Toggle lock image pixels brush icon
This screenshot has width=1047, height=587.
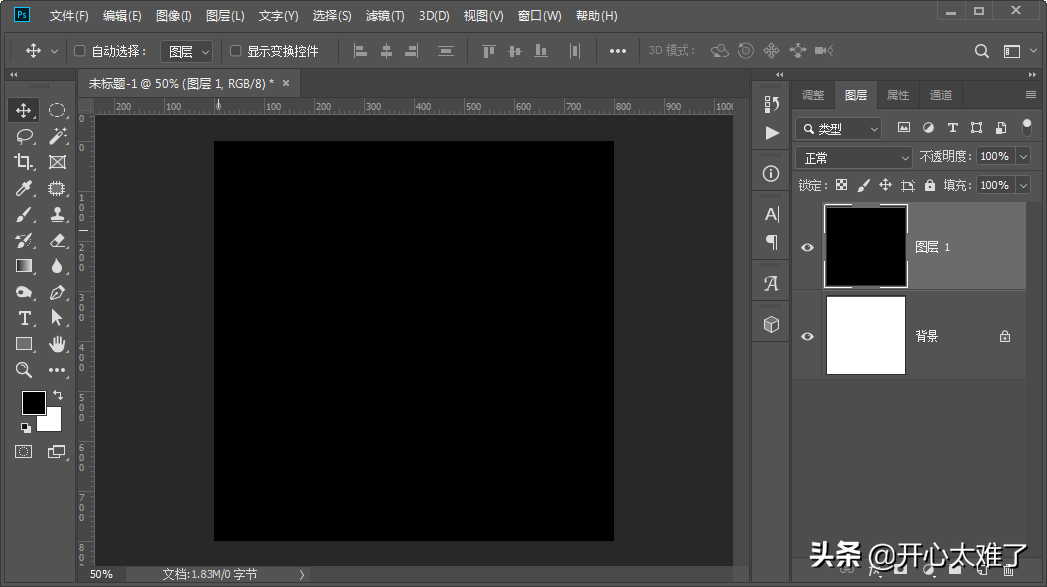click(x=863, y=185)
